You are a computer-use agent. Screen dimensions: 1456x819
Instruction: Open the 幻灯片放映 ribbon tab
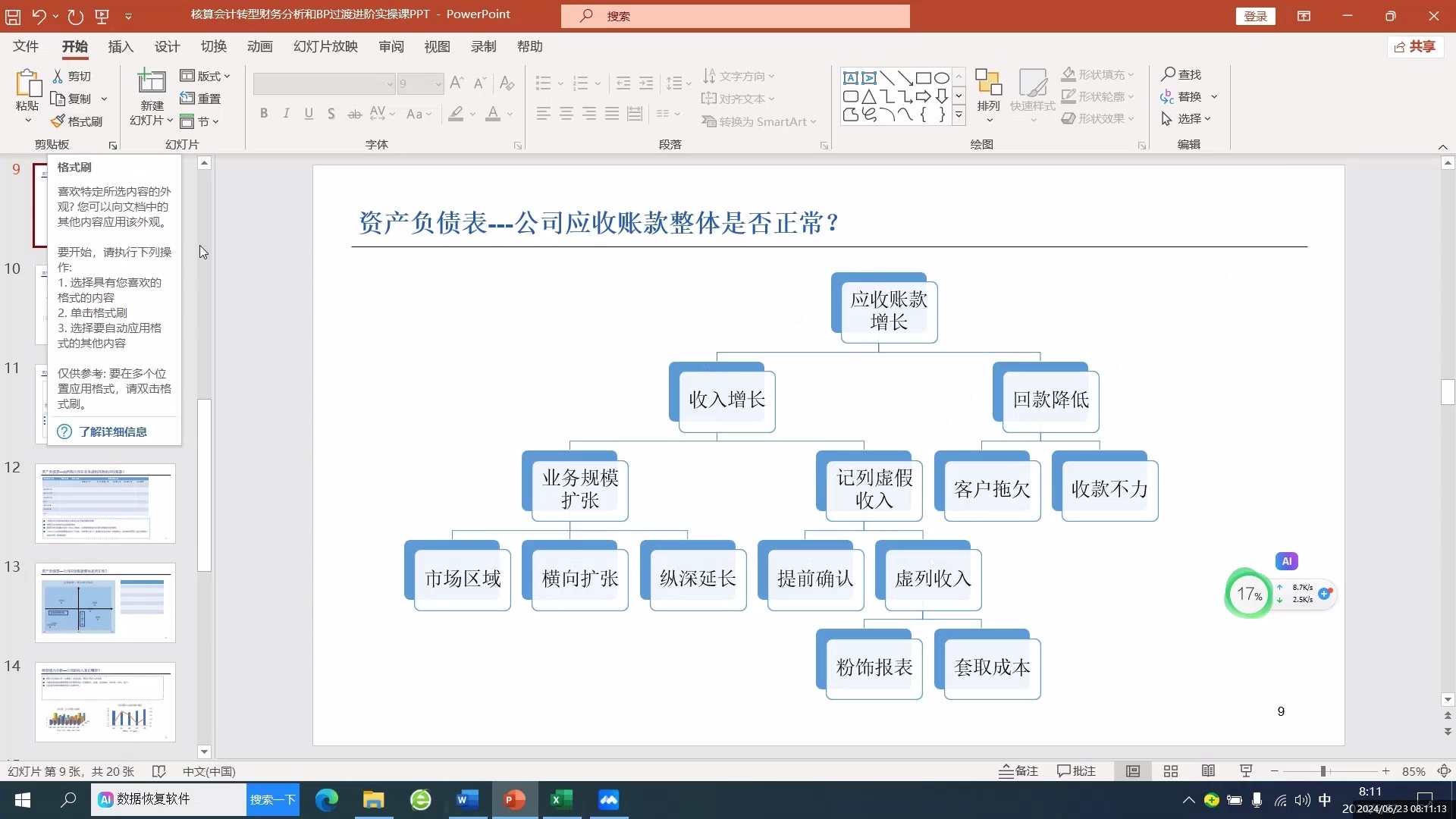tap(325, 46)
